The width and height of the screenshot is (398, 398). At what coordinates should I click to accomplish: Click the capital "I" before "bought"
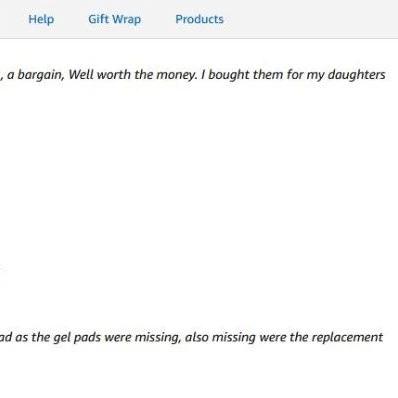coord(203,74)
